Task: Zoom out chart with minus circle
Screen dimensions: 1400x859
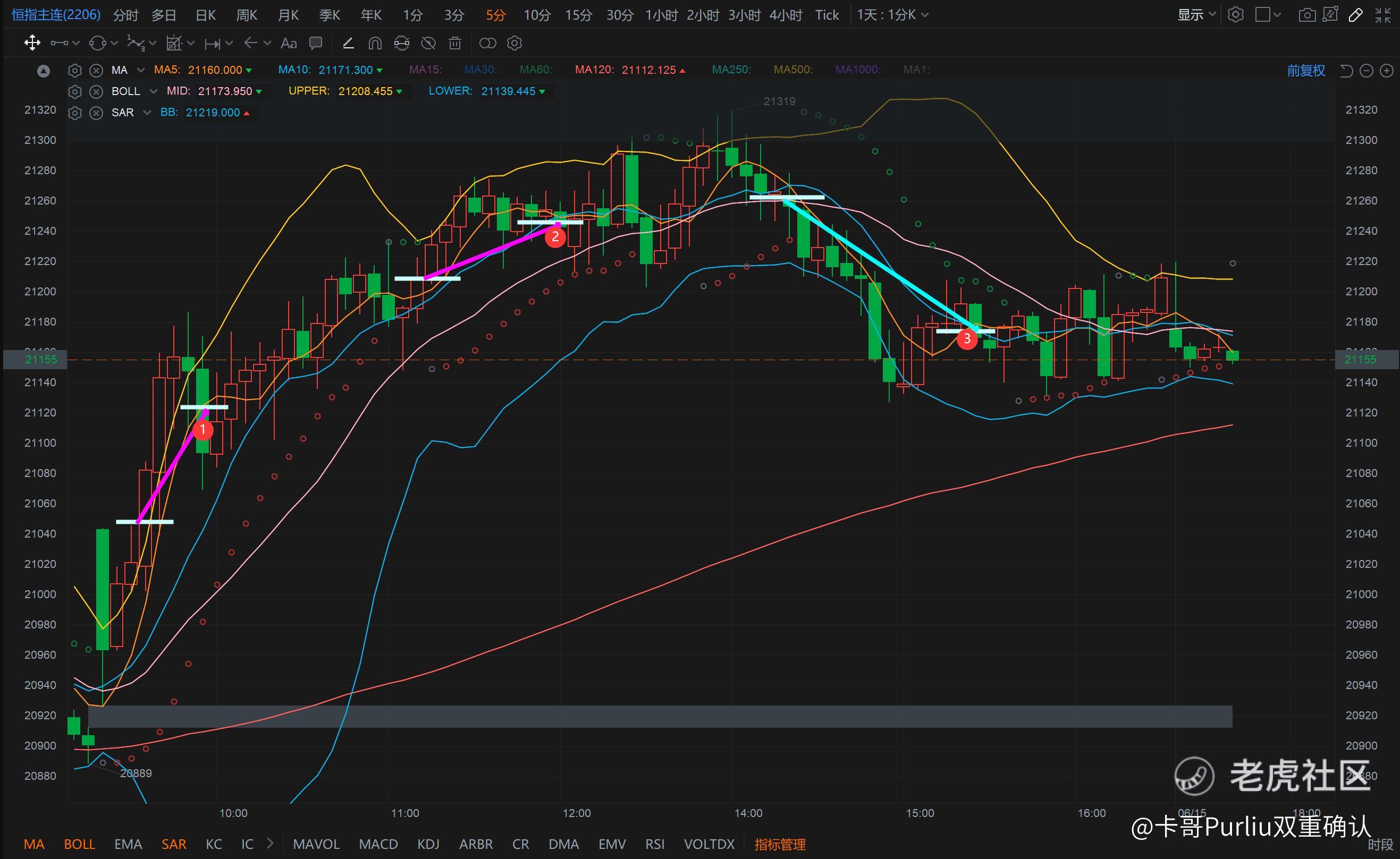Action: (1367, 71)
